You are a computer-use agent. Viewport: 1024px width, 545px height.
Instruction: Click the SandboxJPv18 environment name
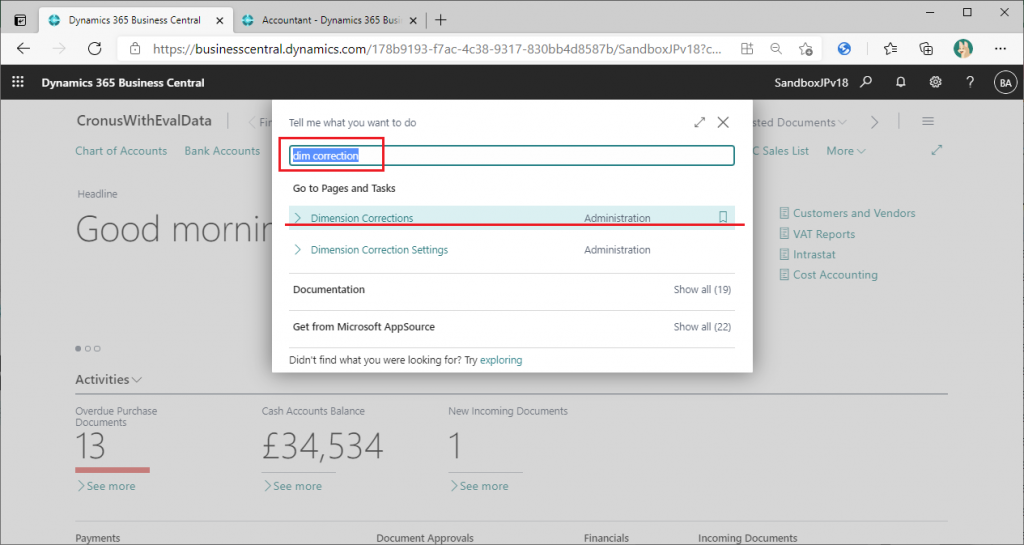pyautogui.click(x=811, y=83)
